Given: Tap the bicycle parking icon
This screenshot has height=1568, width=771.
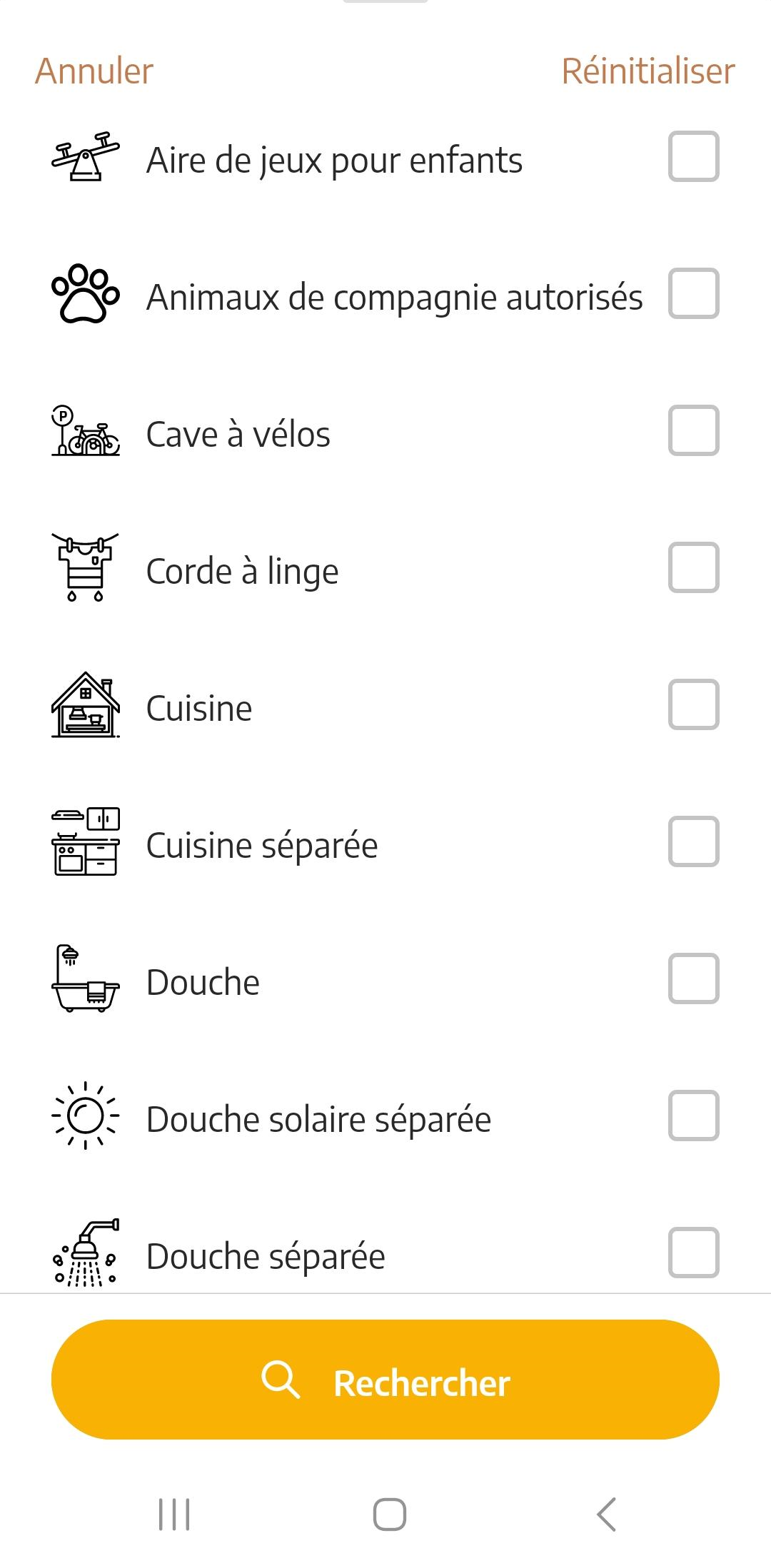Looking at the screenshot, I should (86, 430).
